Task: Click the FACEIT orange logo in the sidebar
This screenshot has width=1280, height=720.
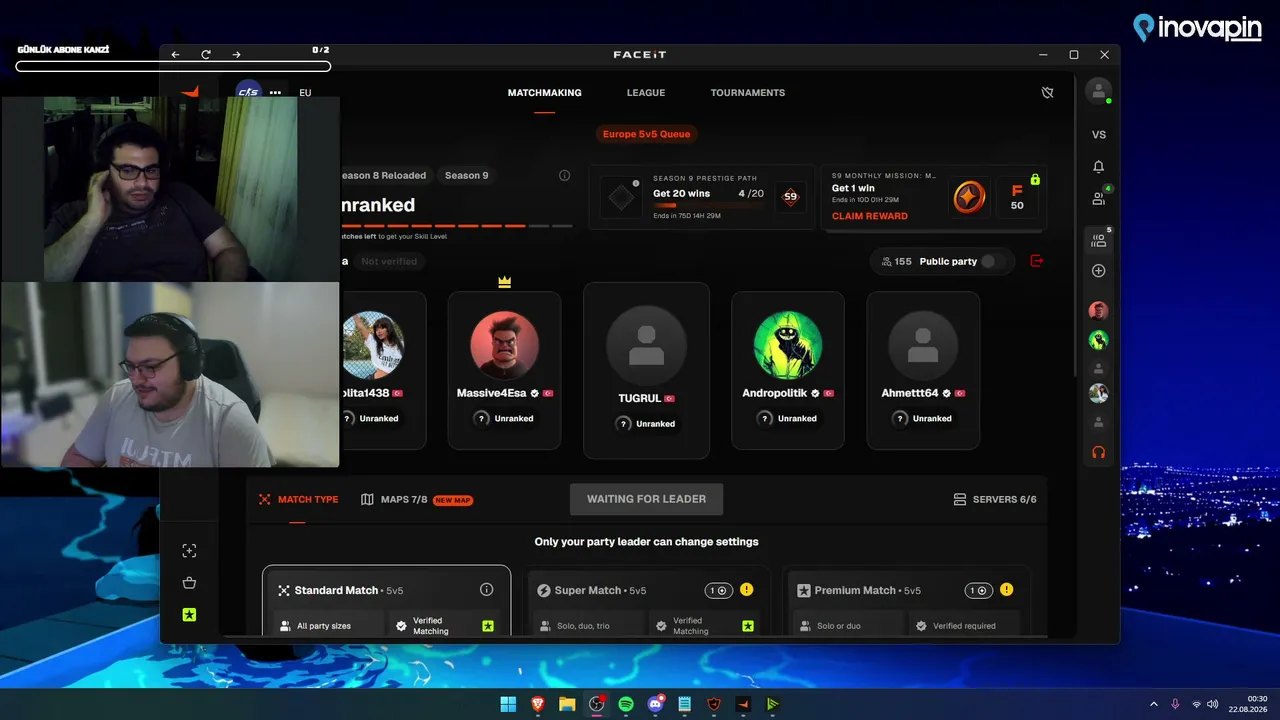Action: [190, 92]
